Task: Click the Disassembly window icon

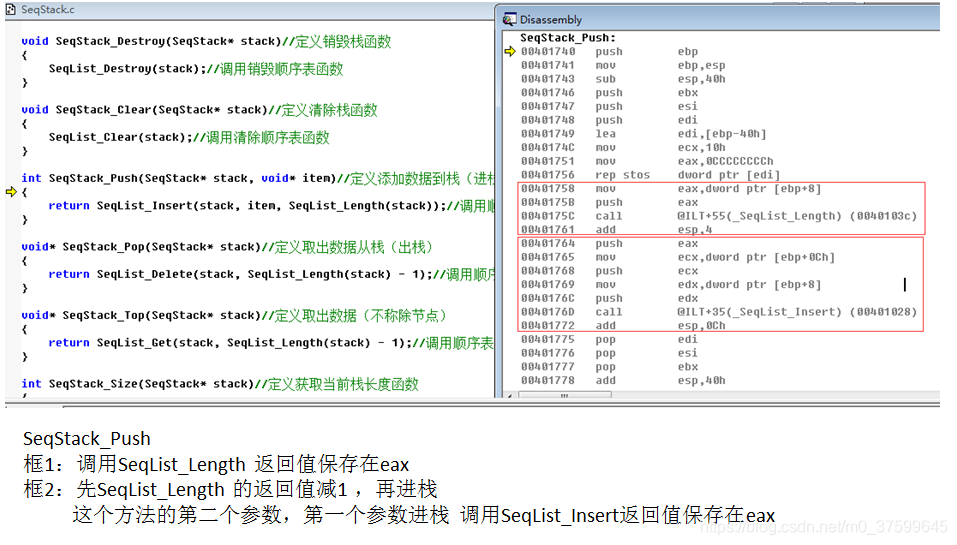Action: [x=509, y=20]
